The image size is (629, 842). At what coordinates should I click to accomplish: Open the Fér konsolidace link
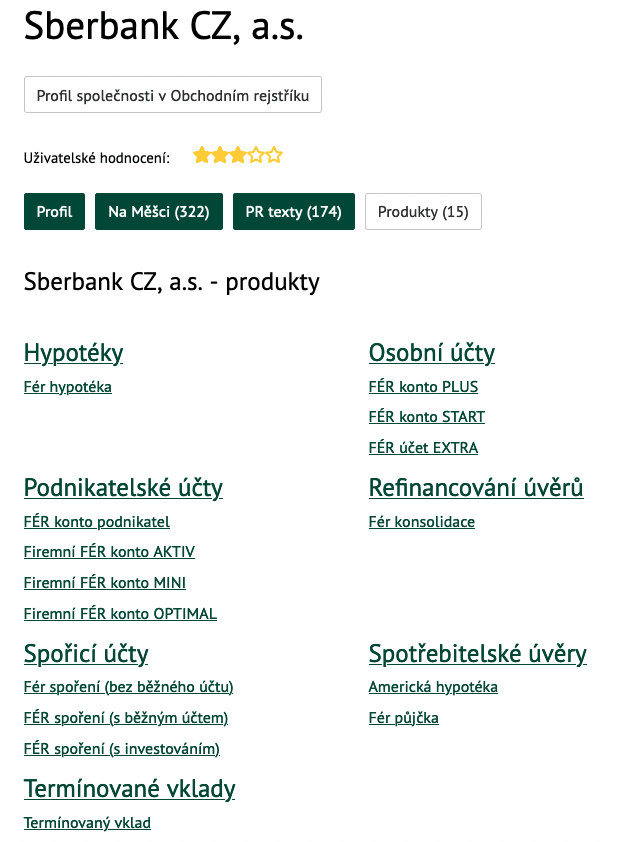(x=422, y=521)
